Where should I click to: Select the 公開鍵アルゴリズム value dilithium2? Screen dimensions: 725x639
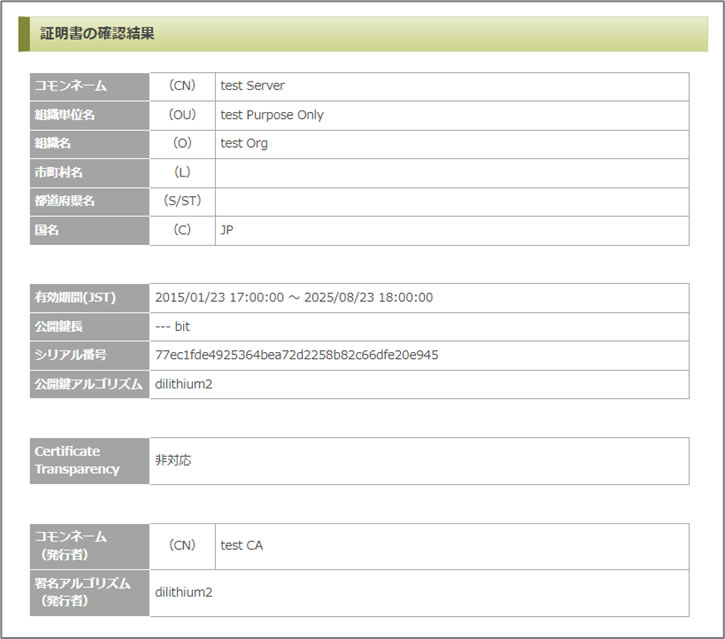tap(183, 384)
